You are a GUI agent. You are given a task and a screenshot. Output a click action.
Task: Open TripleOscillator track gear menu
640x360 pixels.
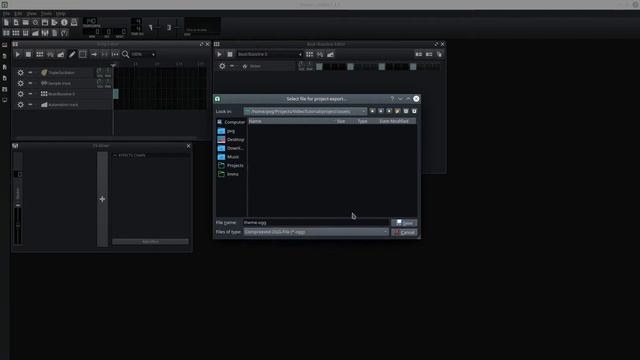click(x=20, y=73)
